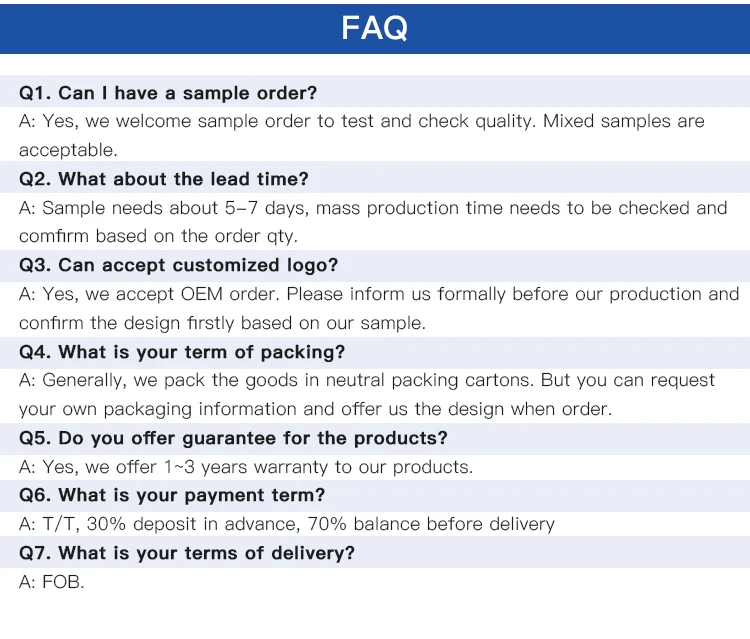The image size is (750, 639).
Task: Click 'comfirm based on the order qty' line
Action: coord(158,236)
